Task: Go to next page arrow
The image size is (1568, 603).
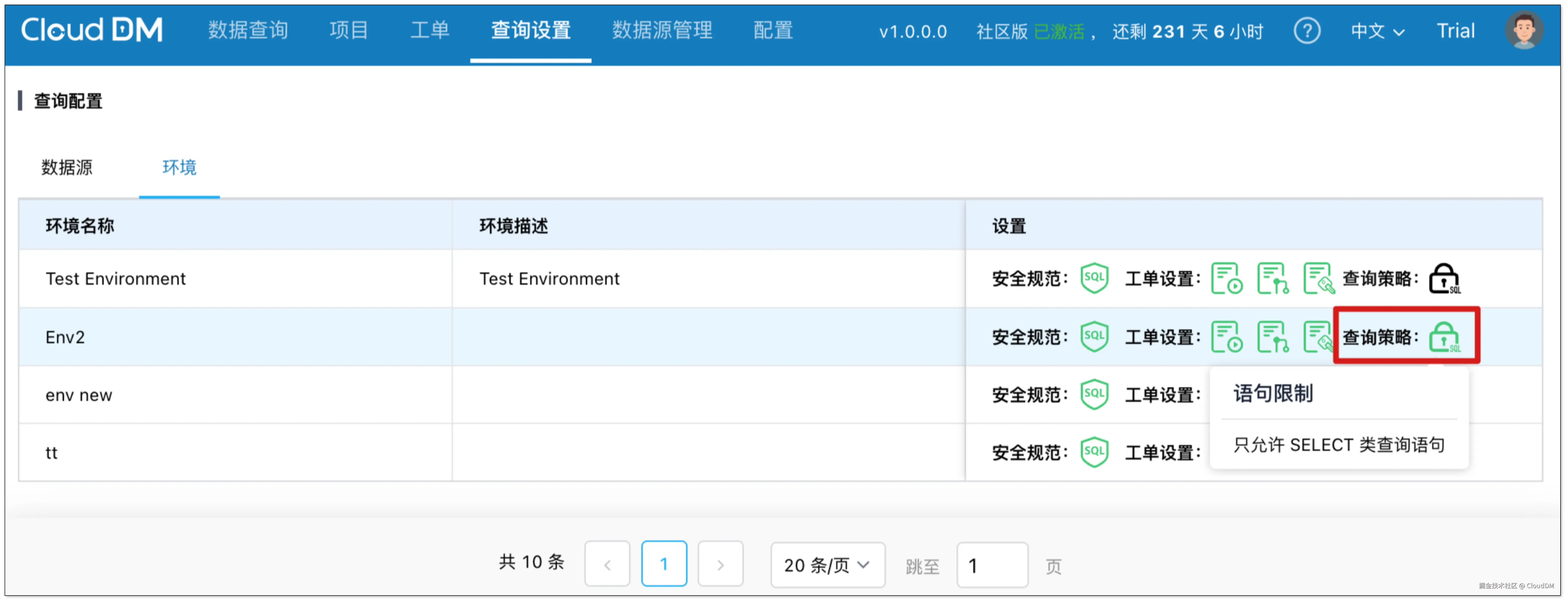Action: (720, 565)
